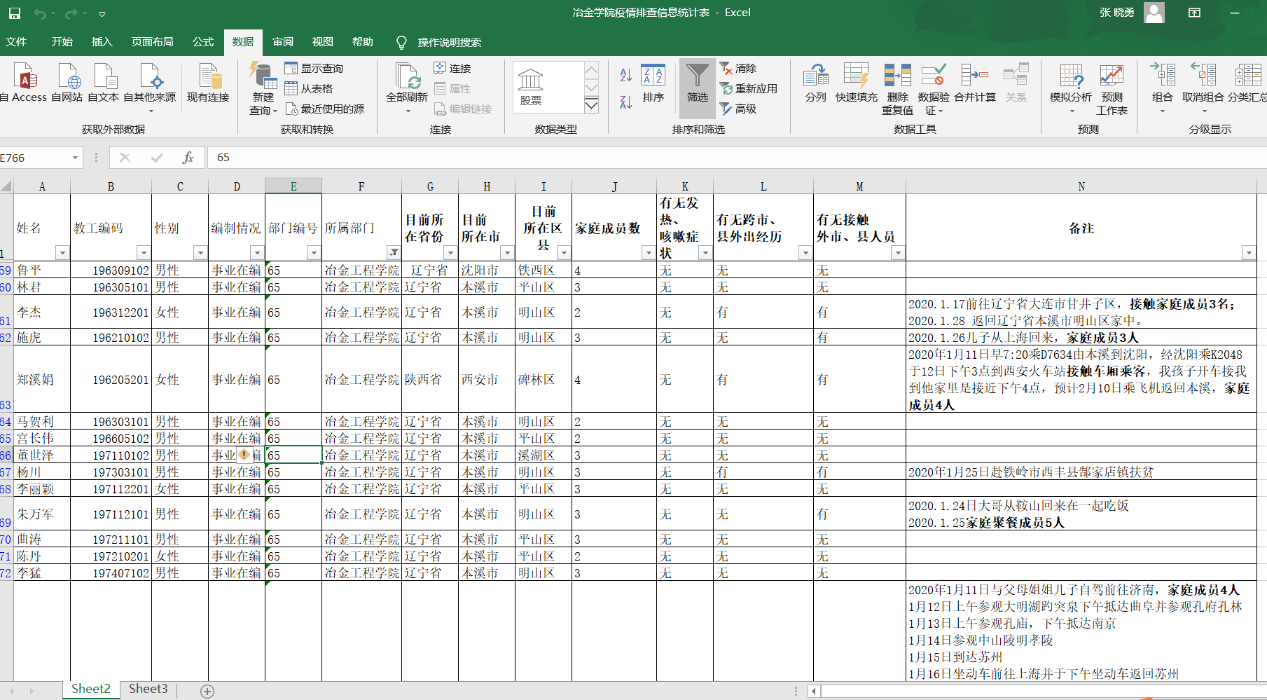
Task: Select the Sheet2 tab
Action: pos(91,689)
